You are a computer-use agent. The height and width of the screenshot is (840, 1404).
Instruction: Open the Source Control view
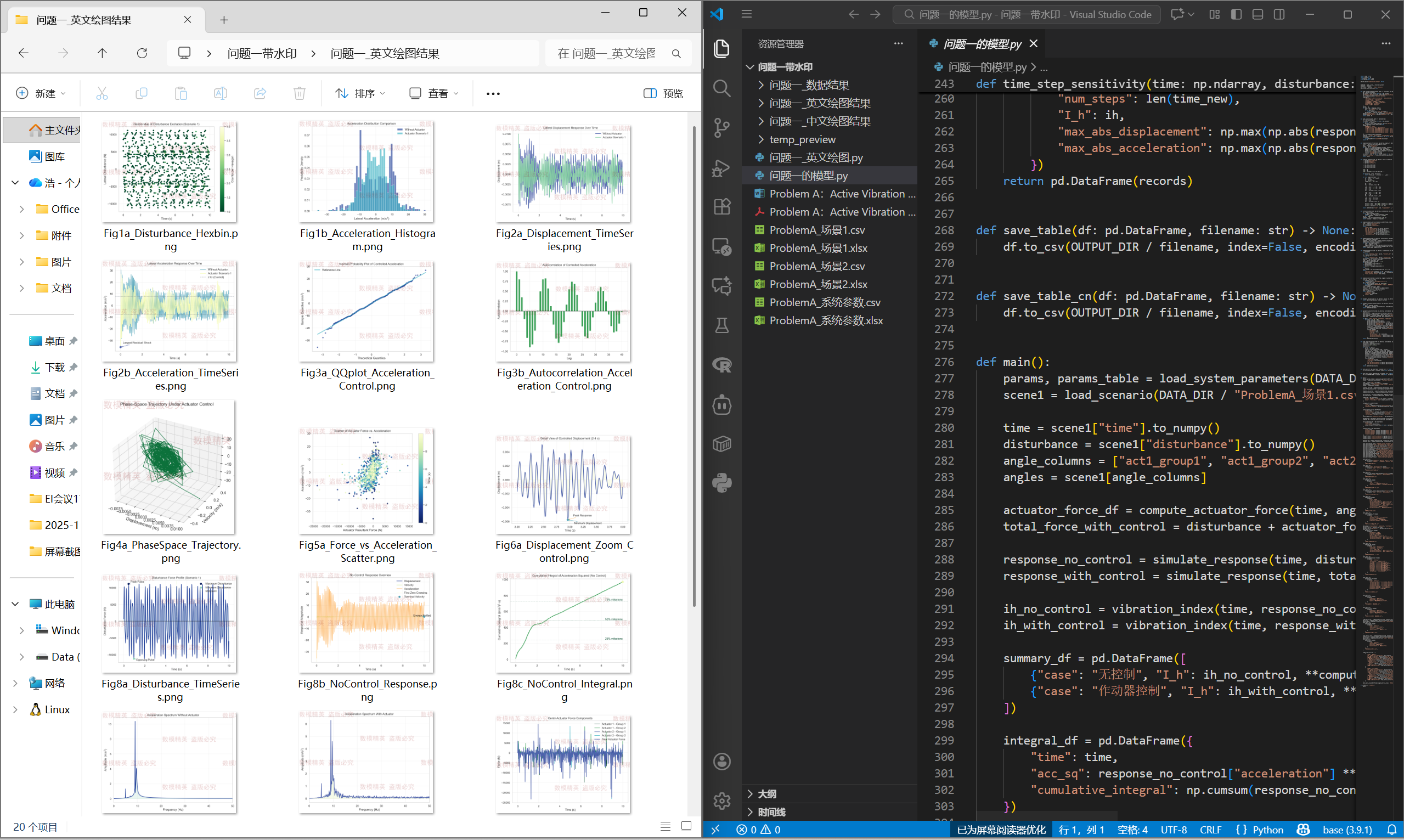[x=721, y=127]
